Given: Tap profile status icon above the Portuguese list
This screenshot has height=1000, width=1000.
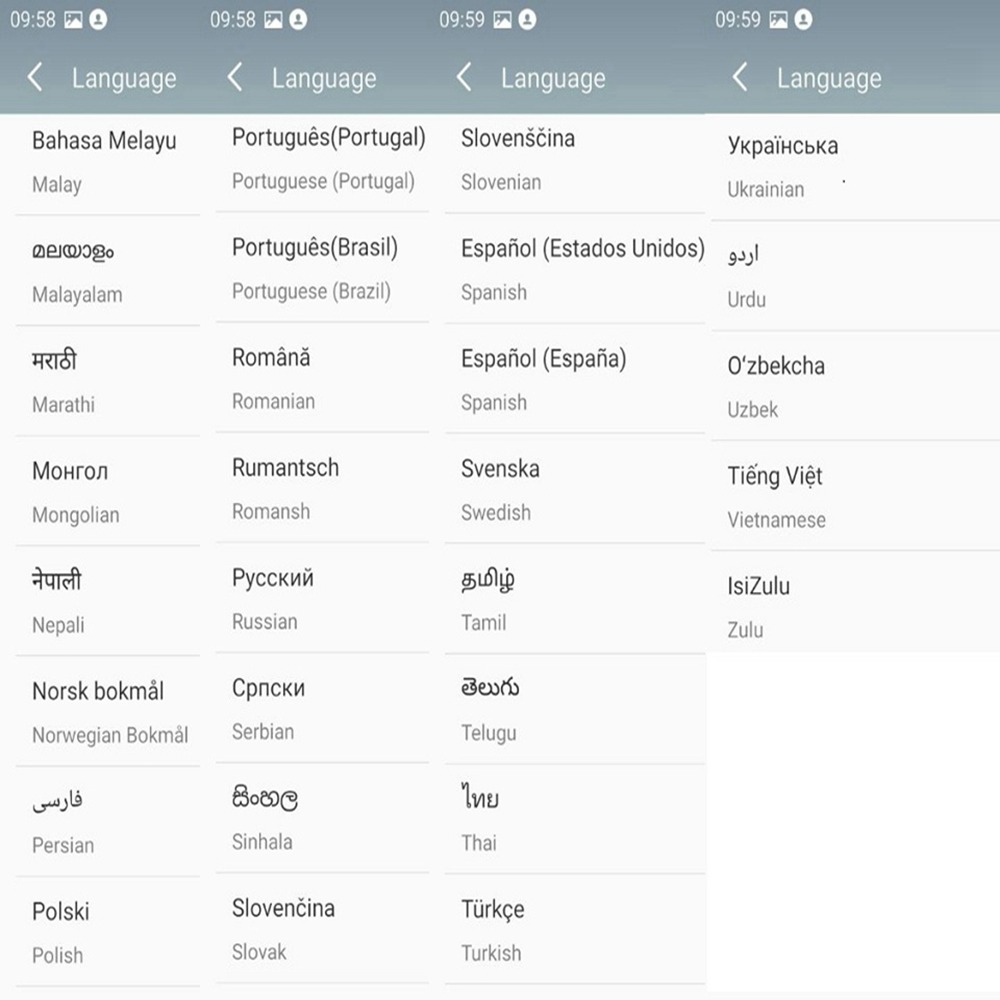Looking at the screenshot, I should 298,20.
